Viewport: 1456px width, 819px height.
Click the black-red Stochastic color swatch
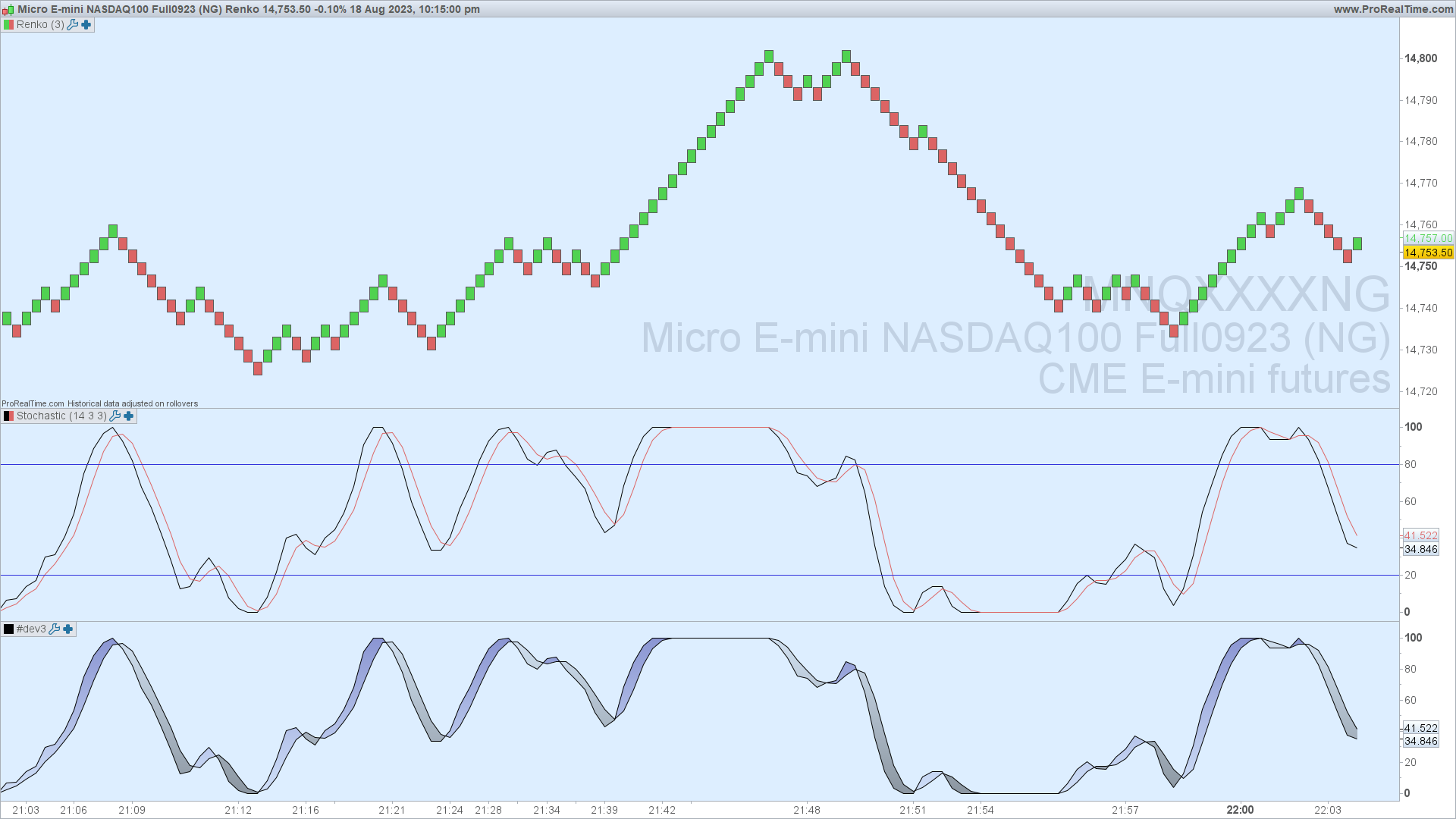[x=8, y=416]
